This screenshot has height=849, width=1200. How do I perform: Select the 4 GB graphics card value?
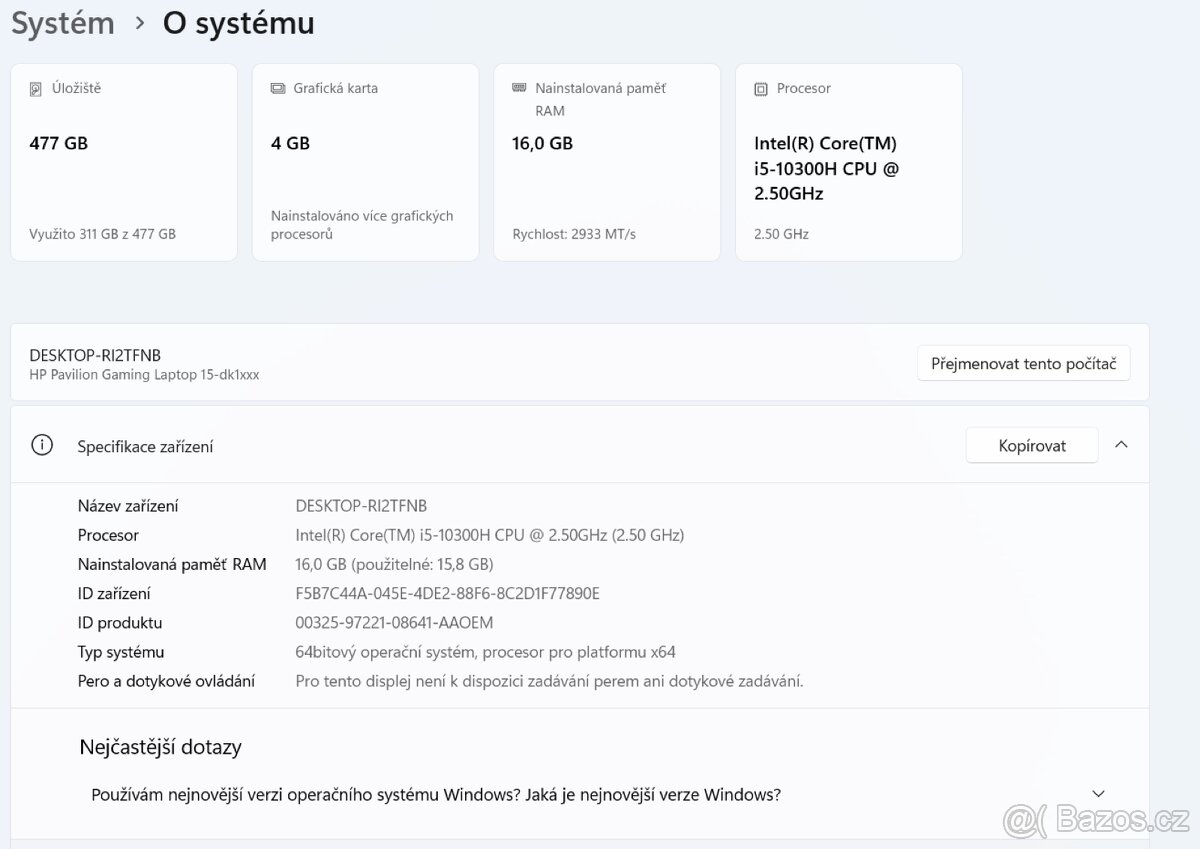[x=290, y=143]
